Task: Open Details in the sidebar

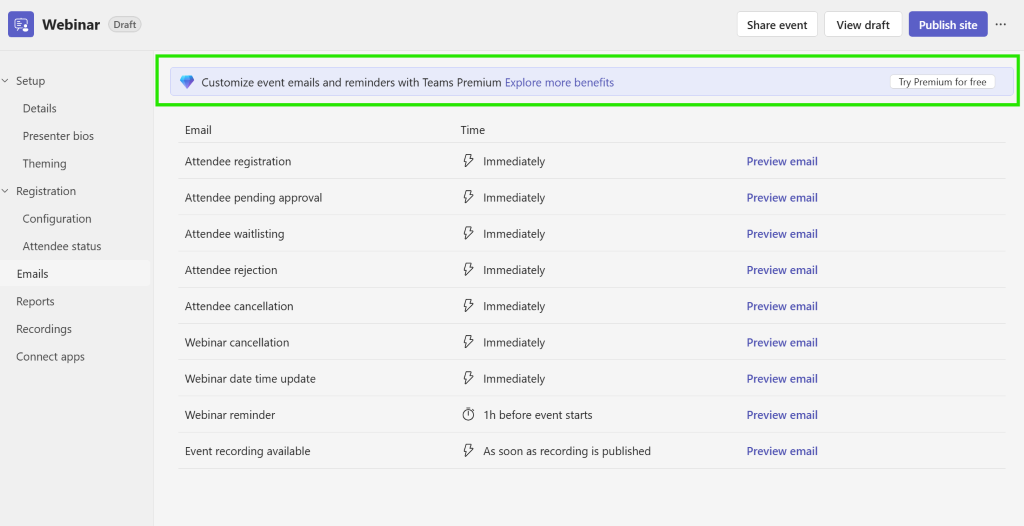Action: [39, 108]
